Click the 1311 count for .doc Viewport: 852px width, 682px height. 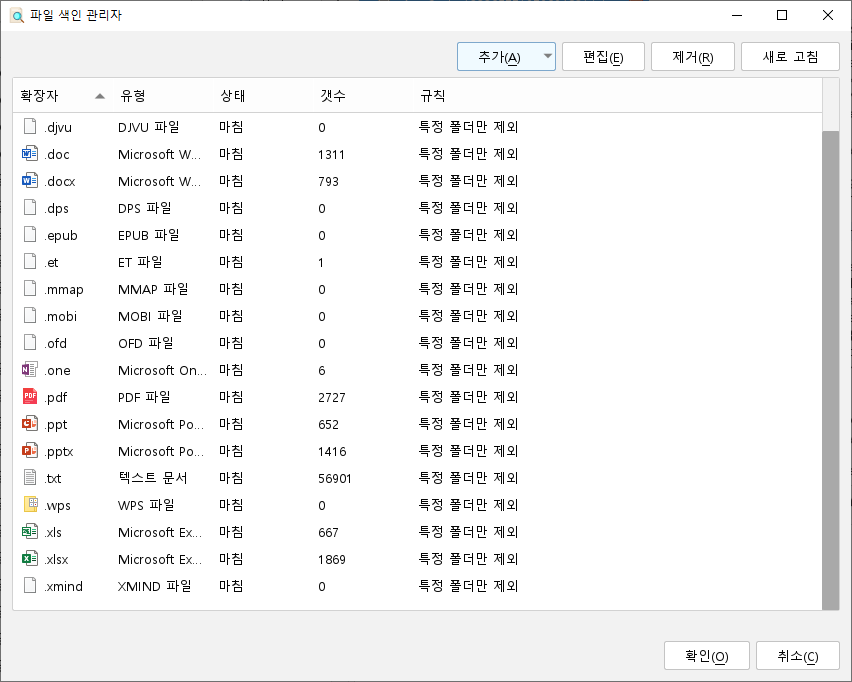(x=331, y=154)
